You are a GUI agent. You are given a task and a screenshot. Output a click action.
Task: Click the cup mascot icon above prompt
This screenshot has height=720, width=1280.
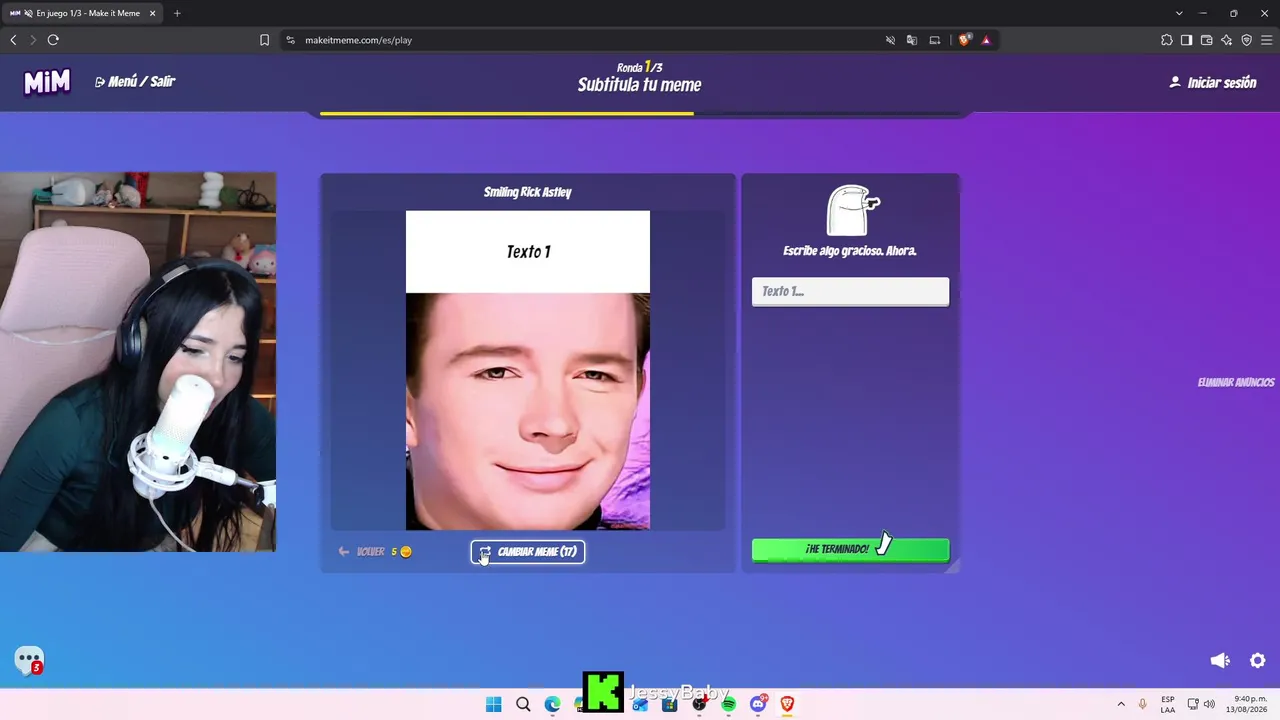click(x=853, y=210)
